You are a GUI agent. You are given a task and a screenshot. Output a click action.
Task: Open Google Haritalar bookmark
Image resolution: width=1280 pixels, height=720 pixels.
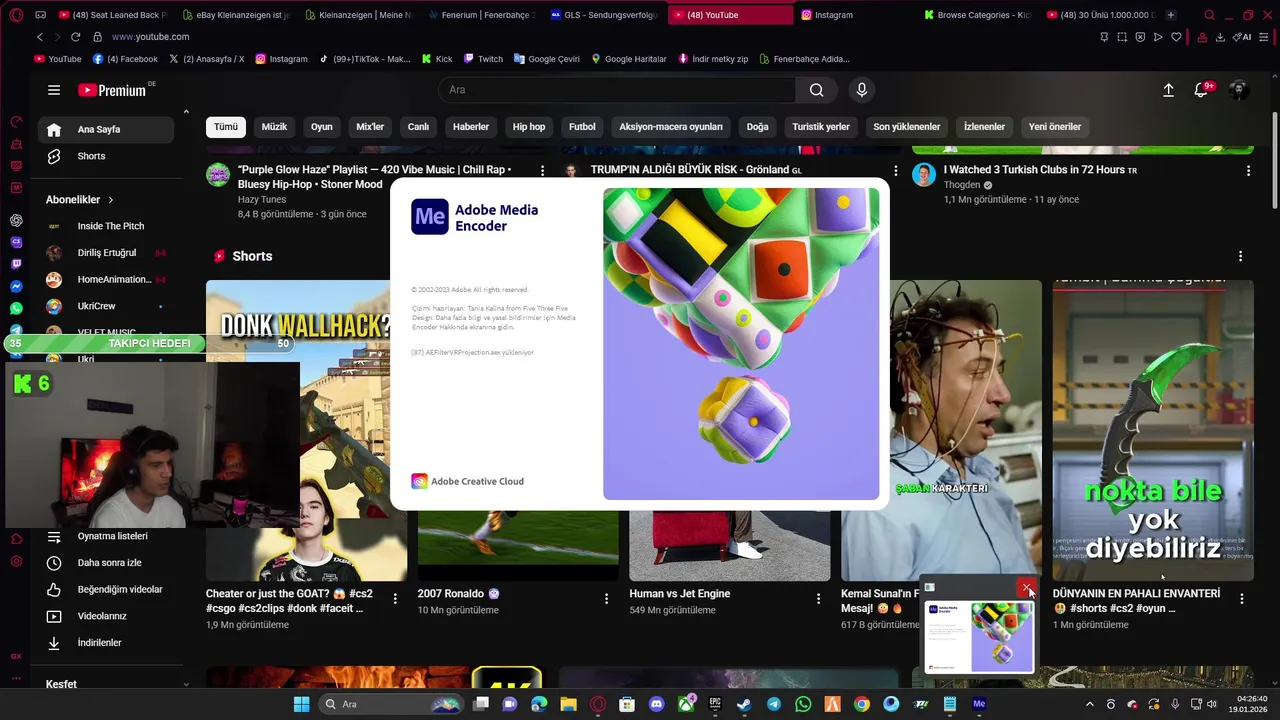(628, 59)
